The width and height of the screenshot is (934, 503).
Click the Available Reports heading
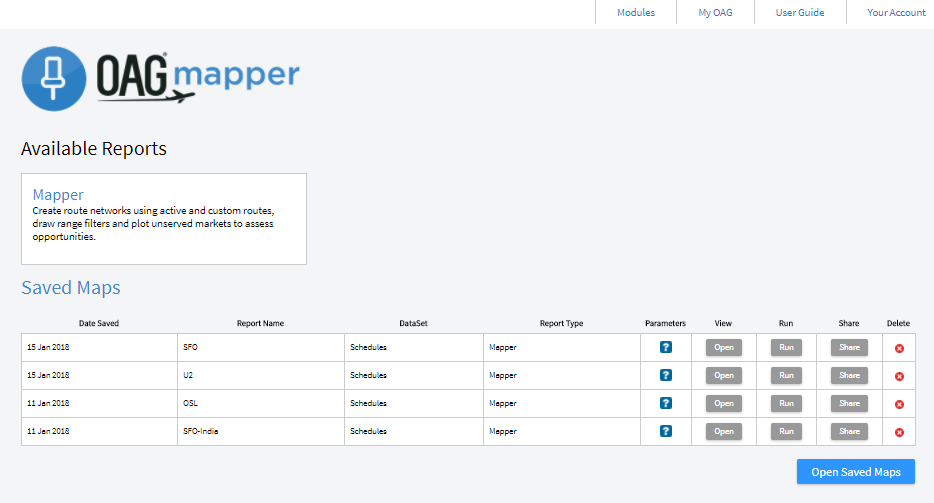click(x=94, y=148)
